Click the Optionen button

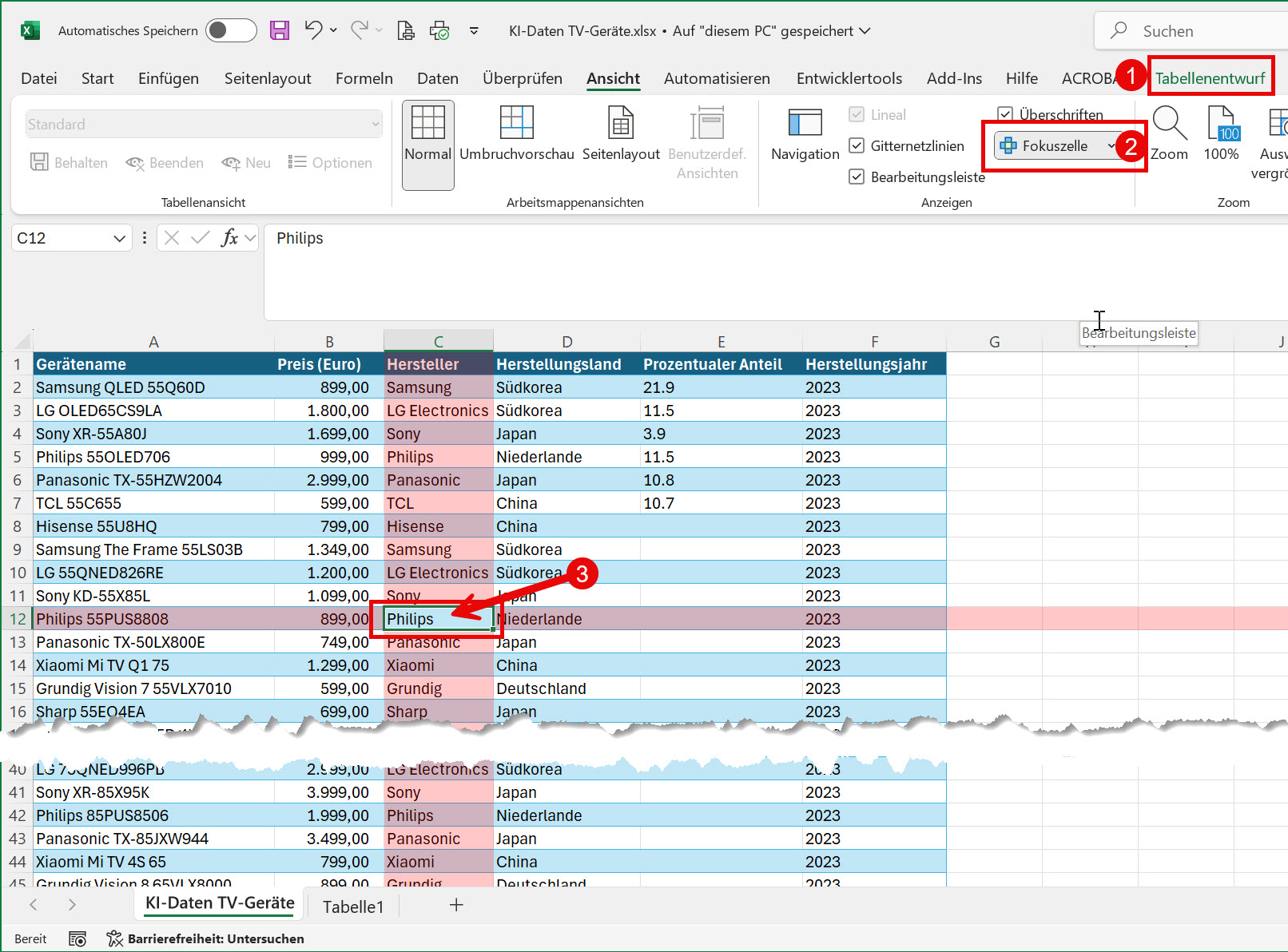pyautogui.click(x=331, y=162)
